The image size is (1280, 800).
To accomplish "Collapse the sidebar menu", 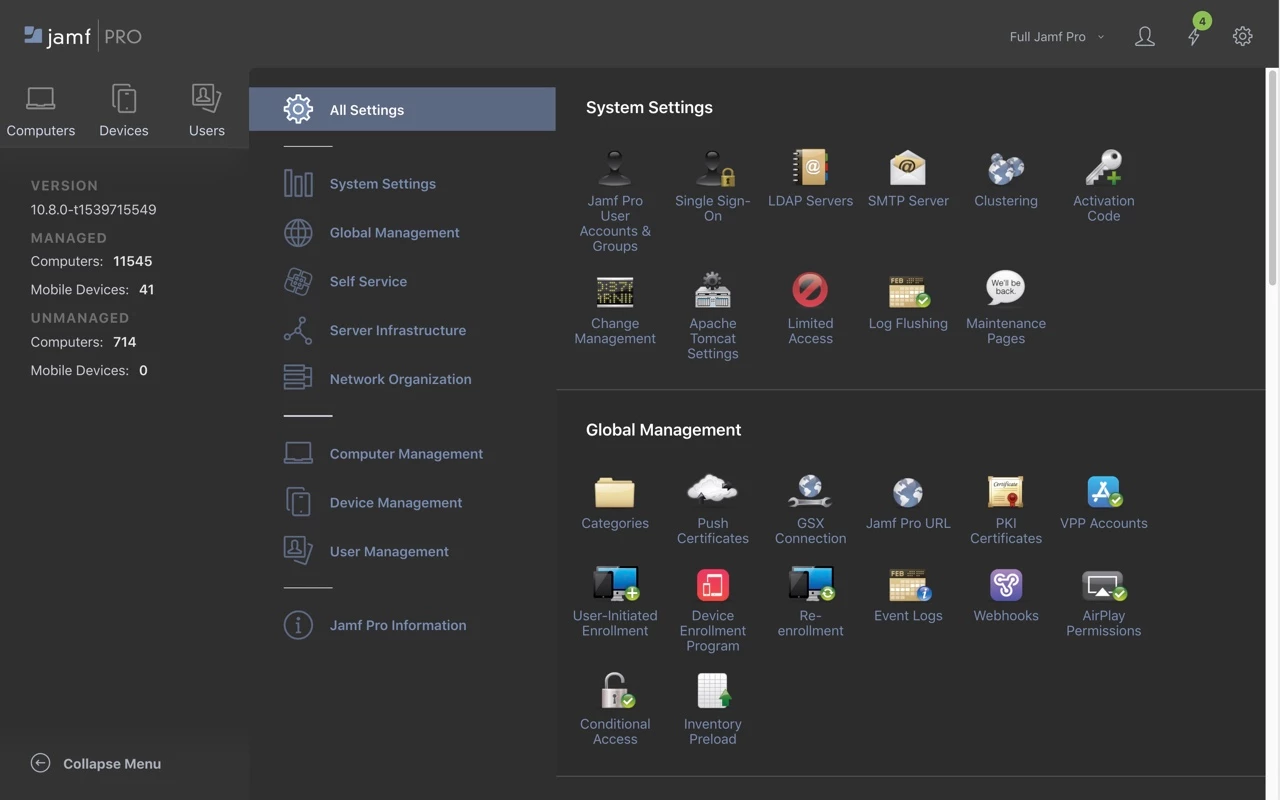I will (96, 763).
